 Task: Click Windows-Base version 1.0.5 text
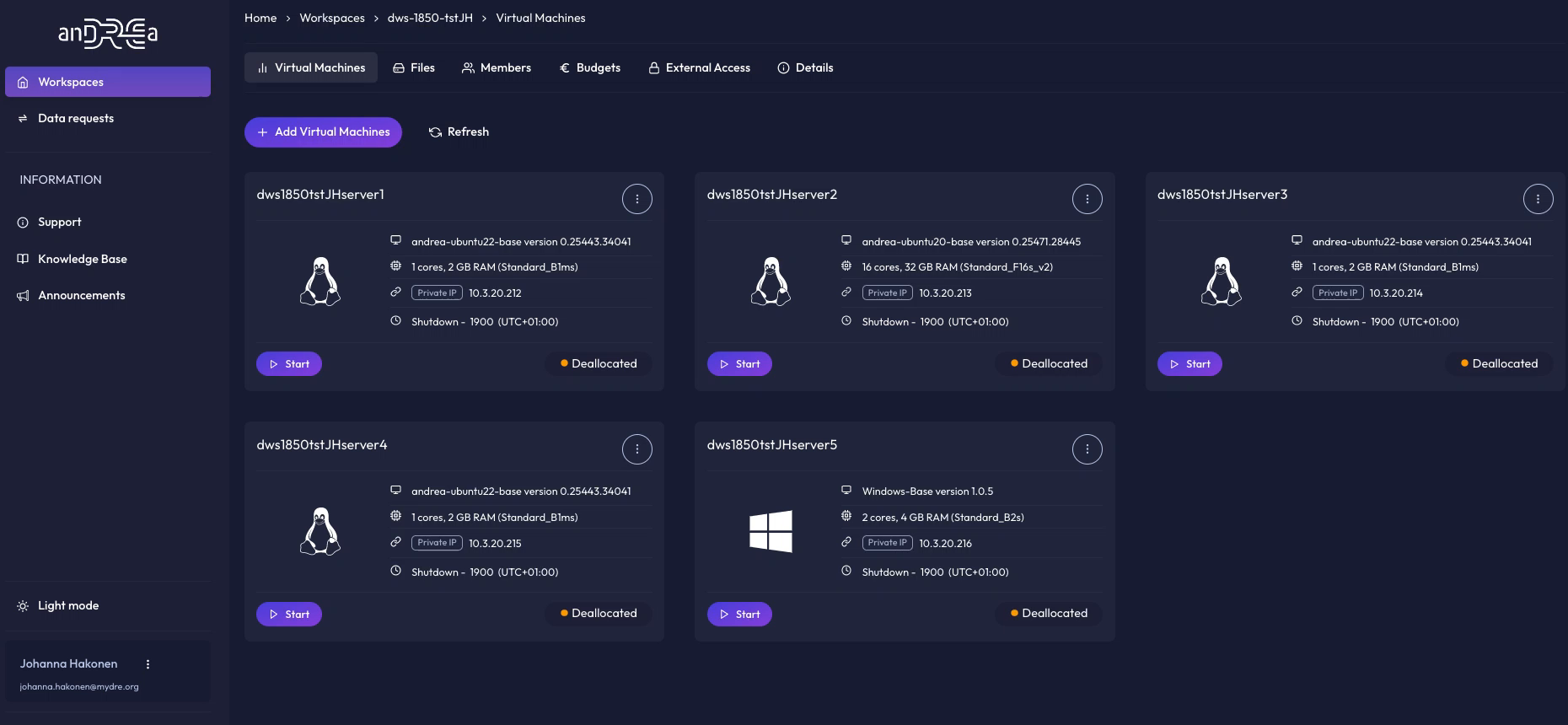927,491
